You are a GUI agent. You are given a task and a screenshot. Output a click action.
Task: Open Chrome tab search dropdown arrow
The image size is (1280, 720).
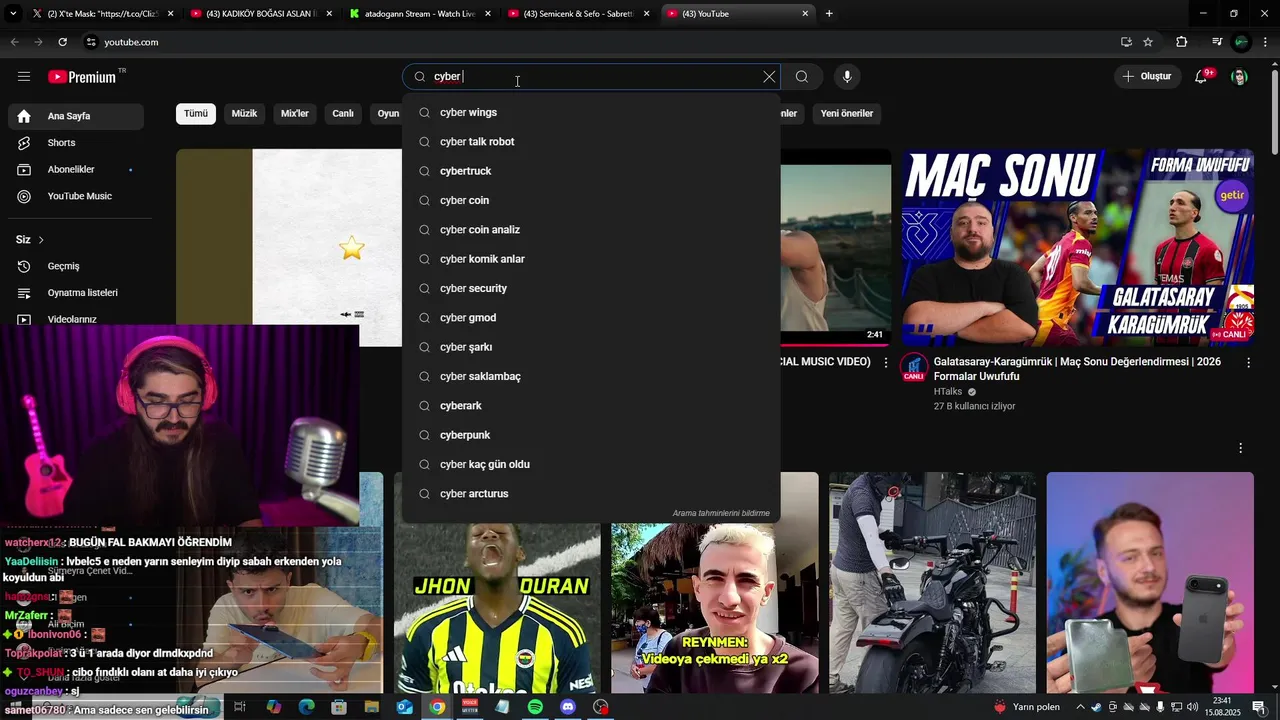click(13, 14)
